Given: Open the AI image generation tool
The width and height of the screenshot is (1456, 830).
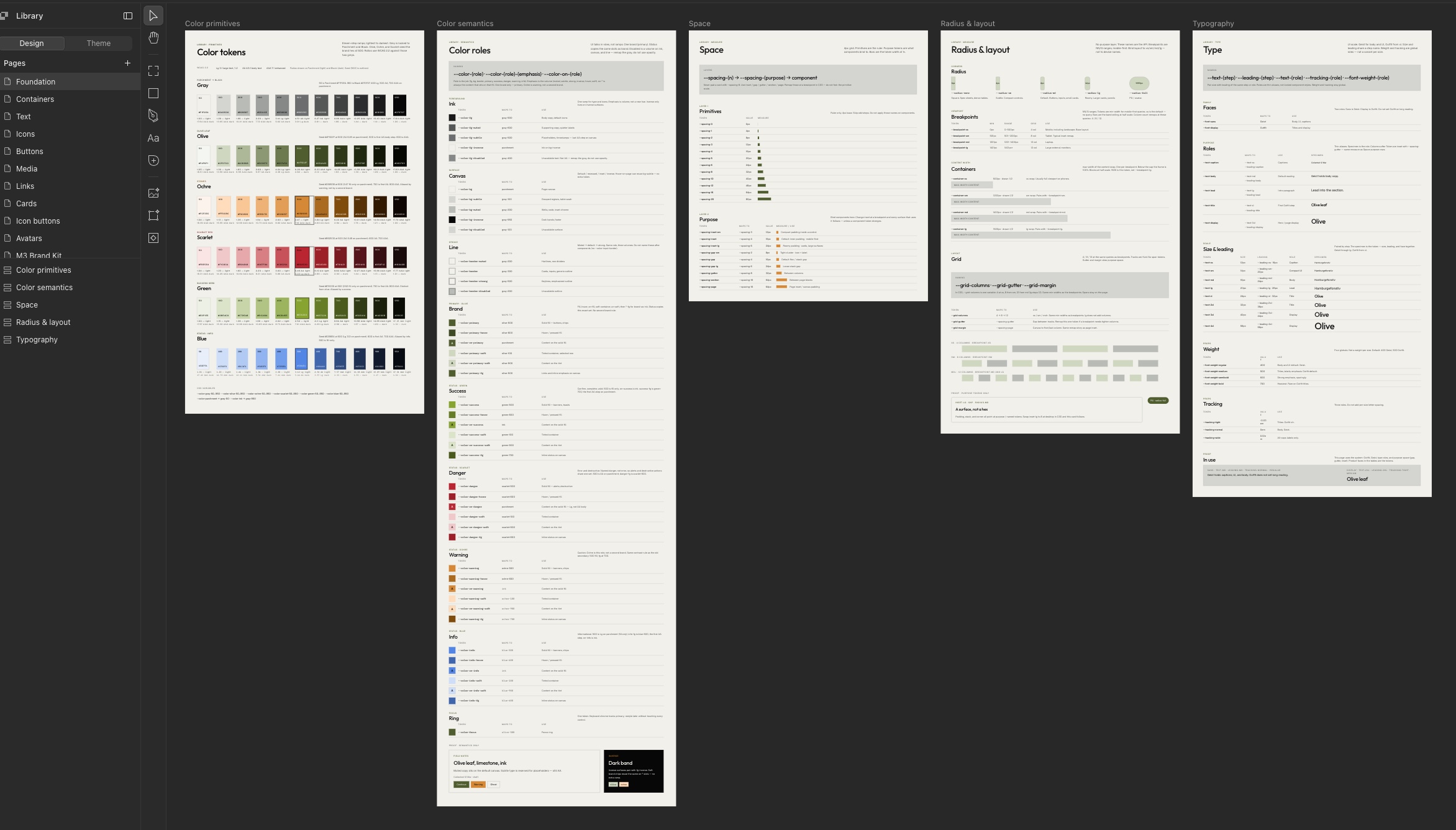Looking at the screenshot, I should tap(153, 193).
